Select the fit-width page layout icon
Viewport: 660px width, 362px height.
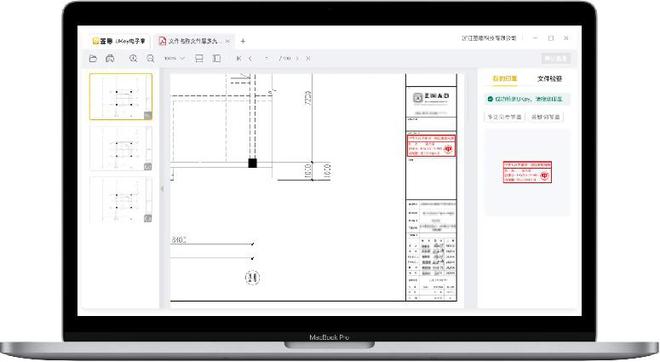click(199, 59)
